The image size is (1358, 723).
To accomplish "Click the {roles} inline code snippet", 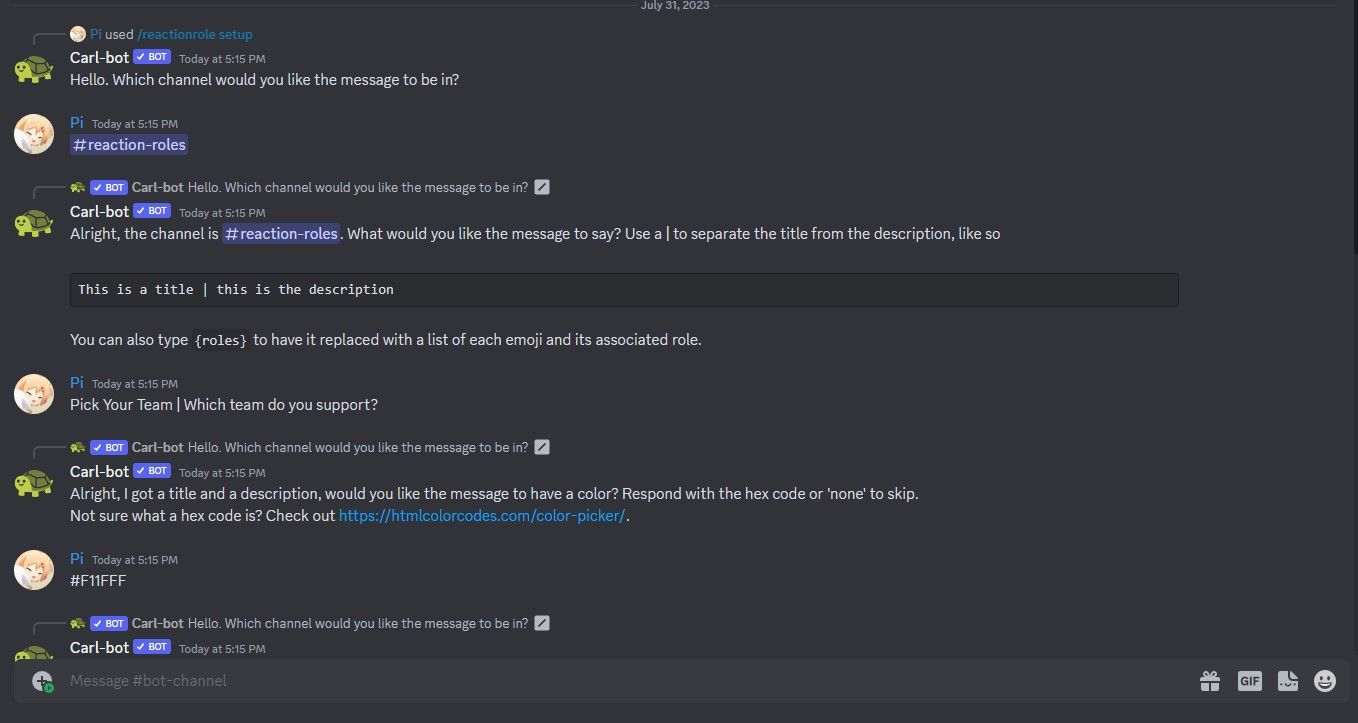I will pos(220,340).
